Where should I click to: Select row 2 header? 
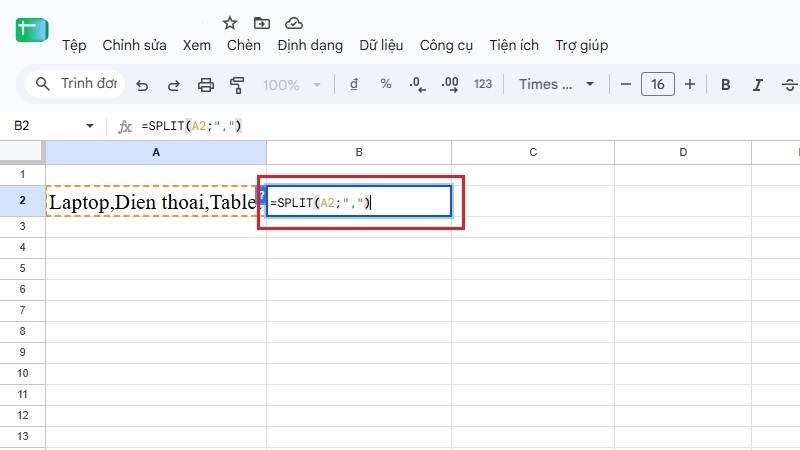point(22,201)
